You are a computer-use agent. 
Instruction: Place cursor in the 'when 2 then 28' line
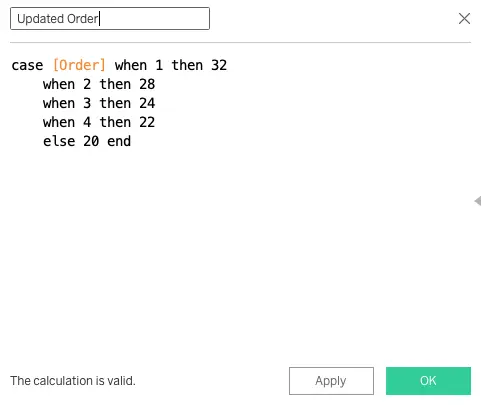[x=99, y=84]
